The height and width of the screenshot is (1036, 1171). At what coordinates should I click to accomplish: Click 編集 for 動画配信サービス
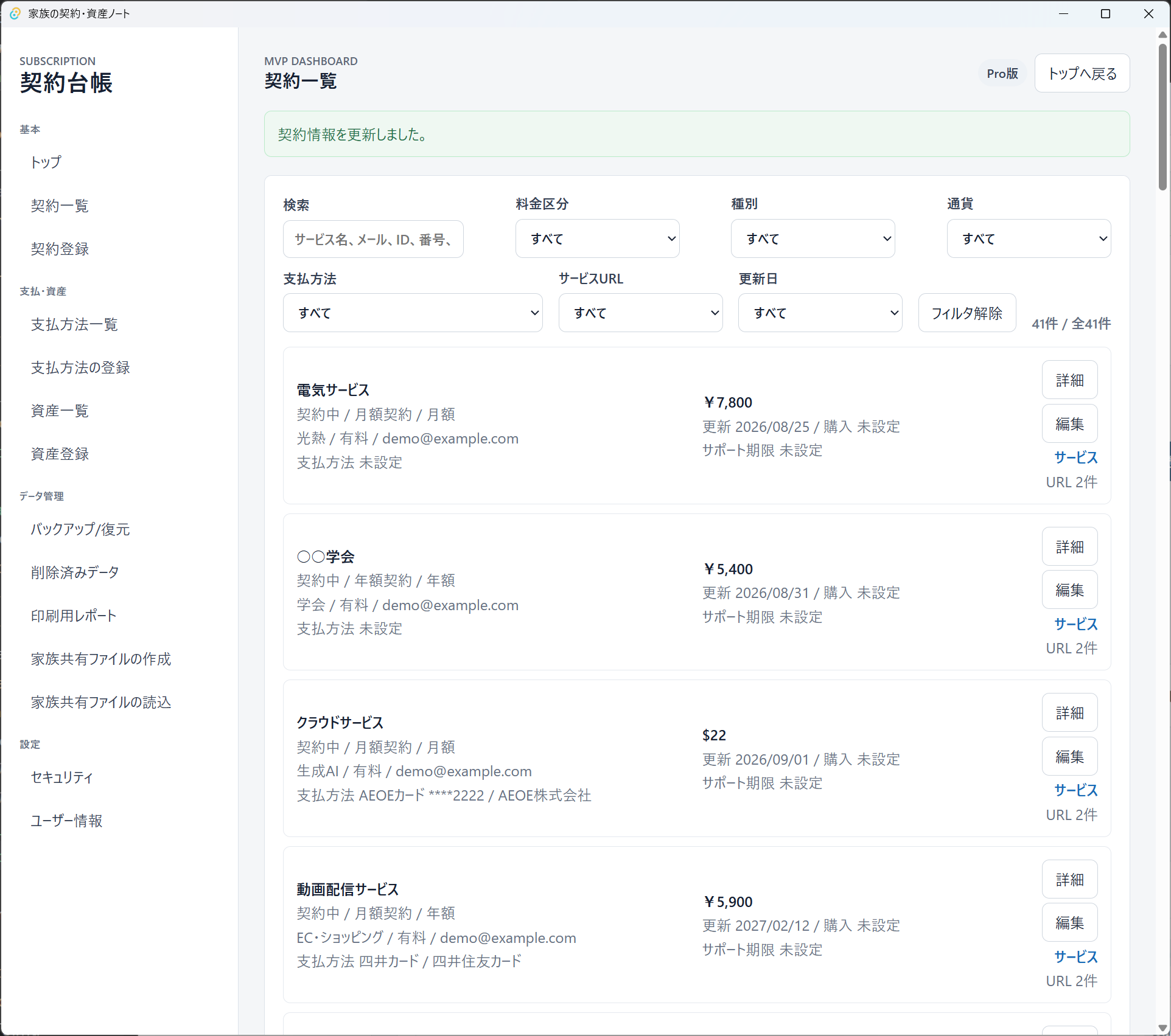[1069, 923]
